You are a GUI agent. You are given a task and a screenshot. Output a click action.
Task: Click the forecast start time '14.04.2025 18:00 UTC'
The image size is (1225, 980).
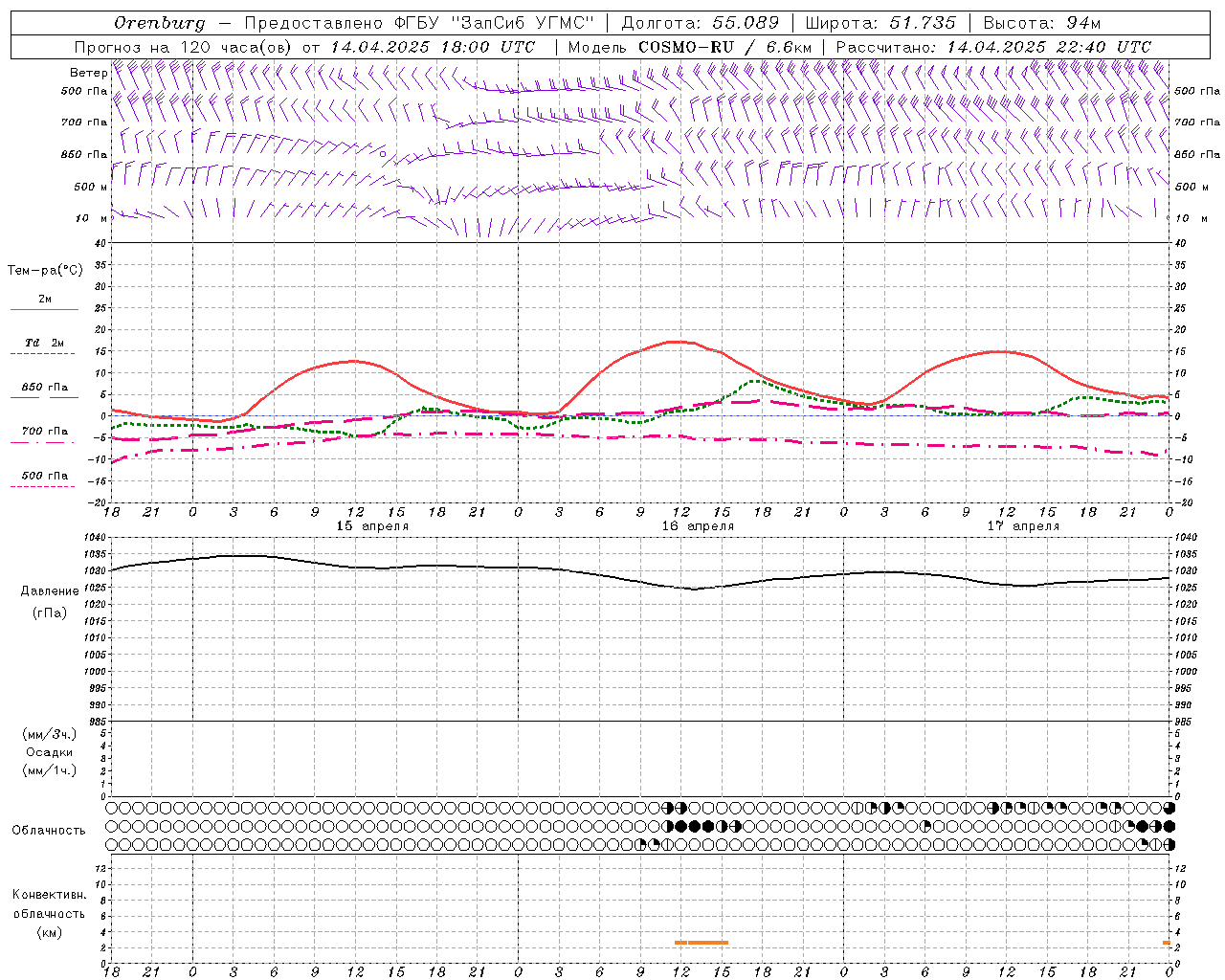433,47
